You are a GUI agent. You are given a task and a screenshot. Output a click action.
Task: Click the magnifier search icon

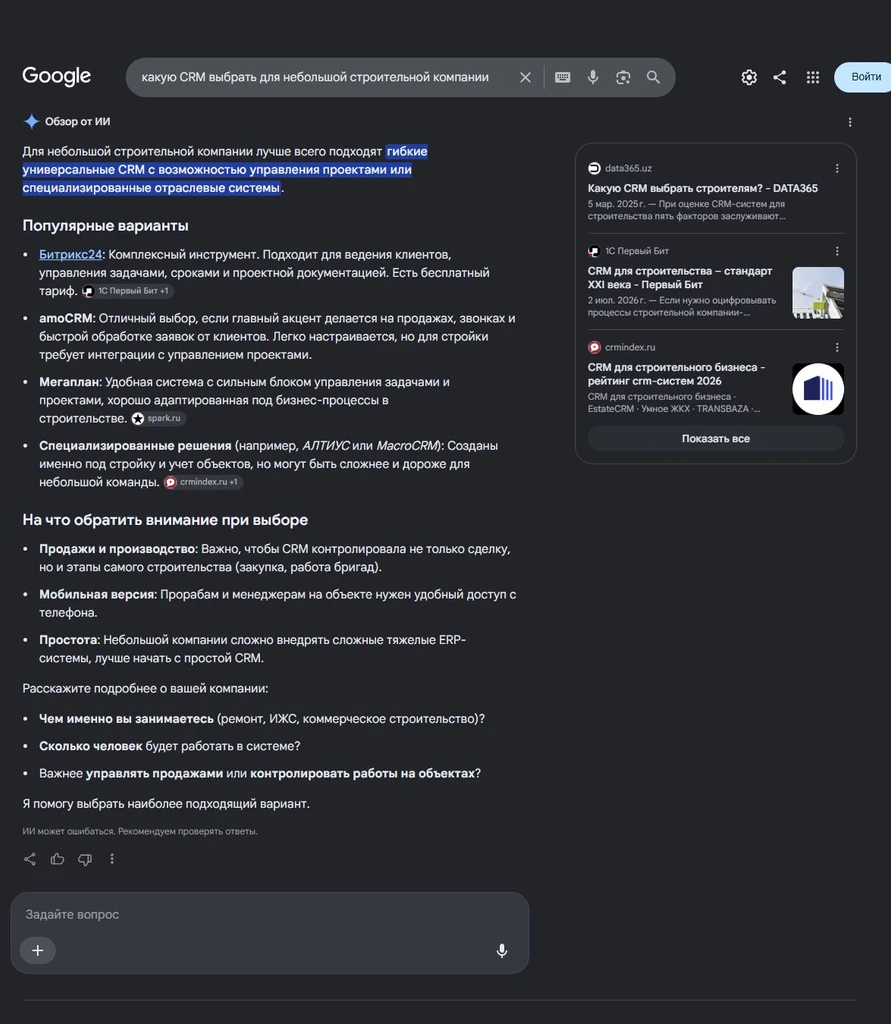point(653,77)
